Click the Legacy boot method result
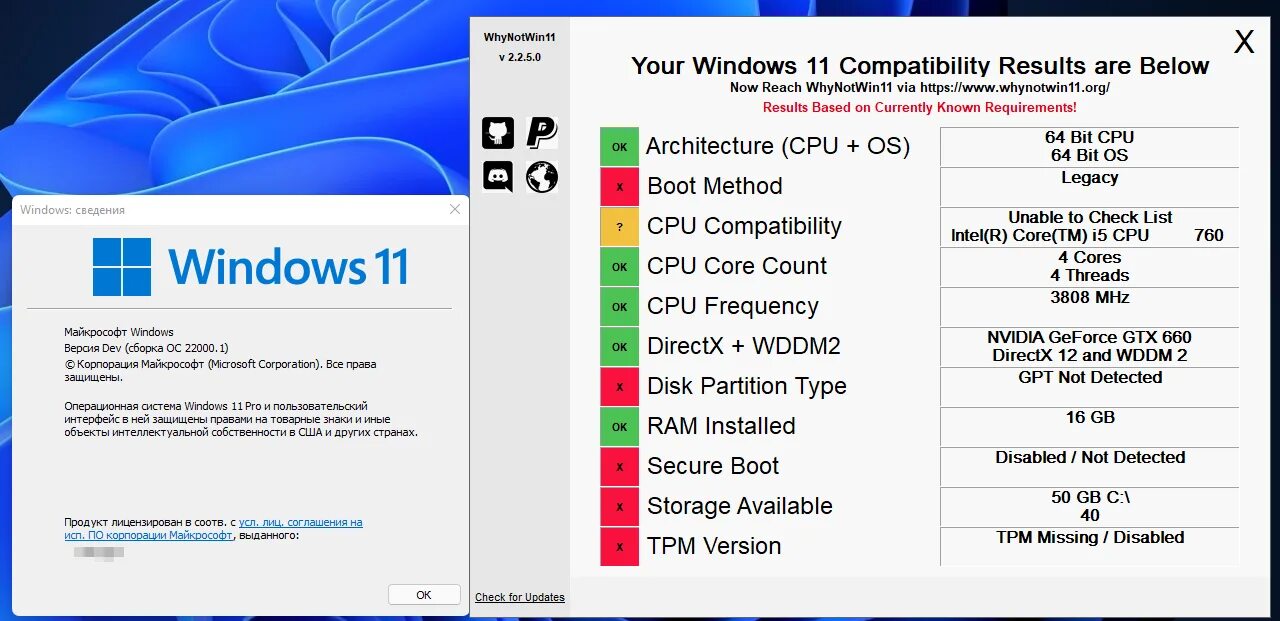Screen dimensions: 1280x621 pos(1090,186)
